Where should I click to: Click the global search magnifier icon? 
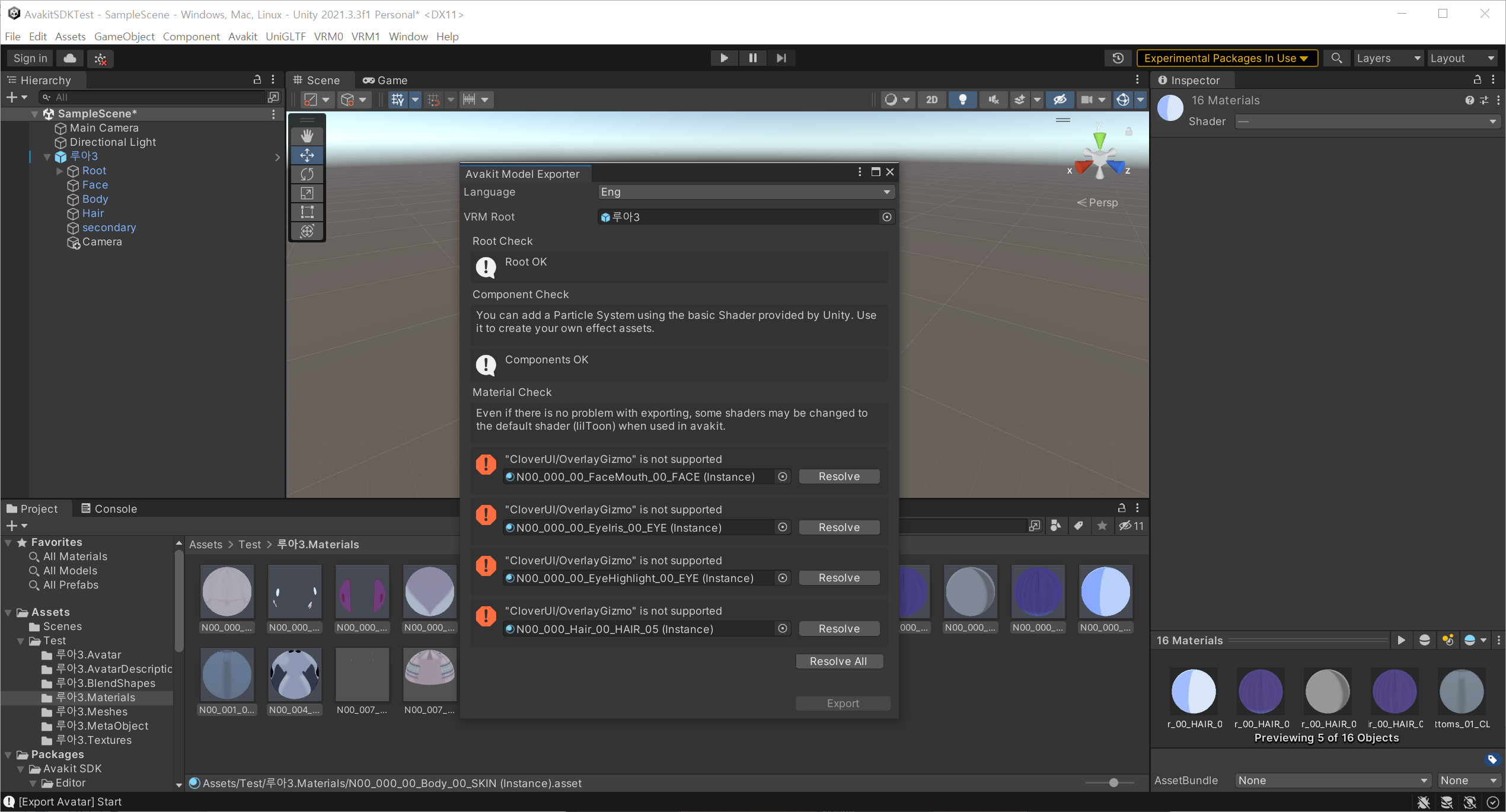1336,58
